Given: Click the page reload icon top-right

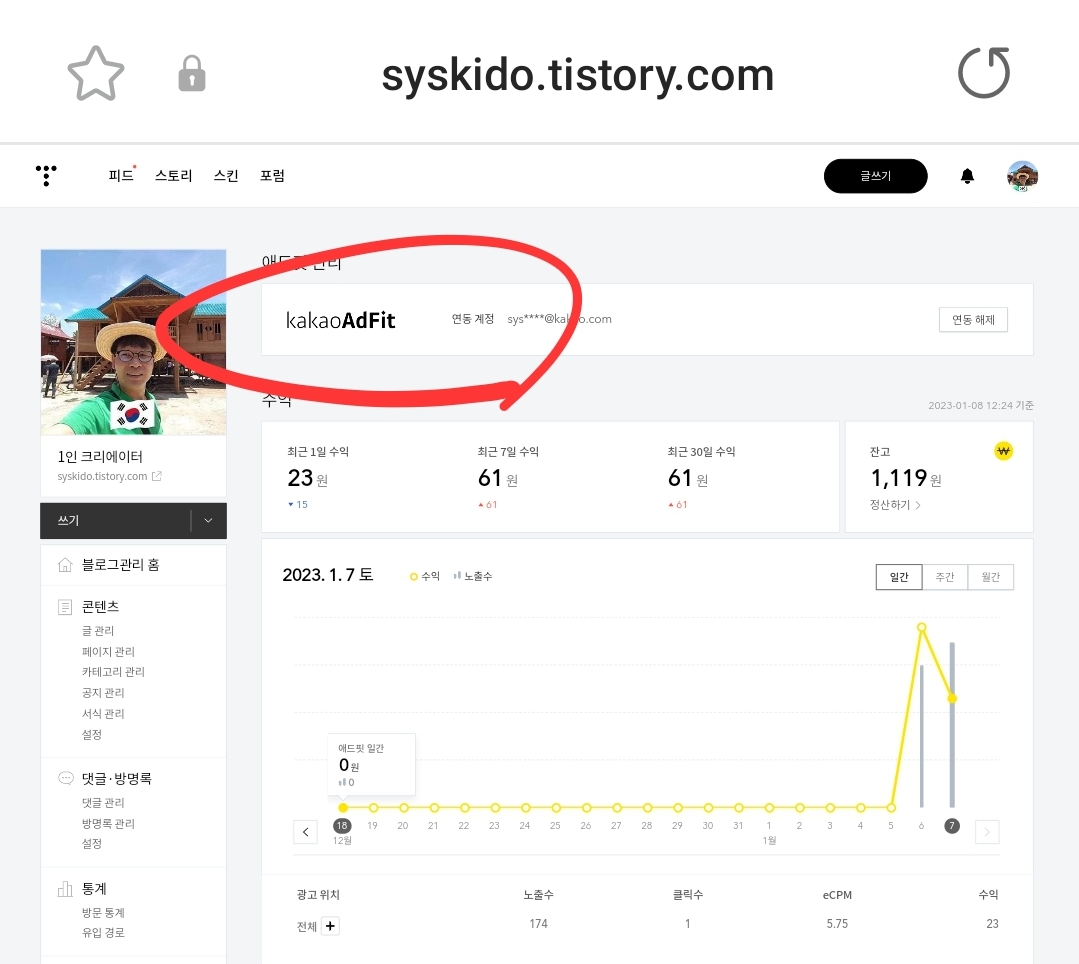Looking at the screenshot, I should pyautogui.click(x=983, y=72).
